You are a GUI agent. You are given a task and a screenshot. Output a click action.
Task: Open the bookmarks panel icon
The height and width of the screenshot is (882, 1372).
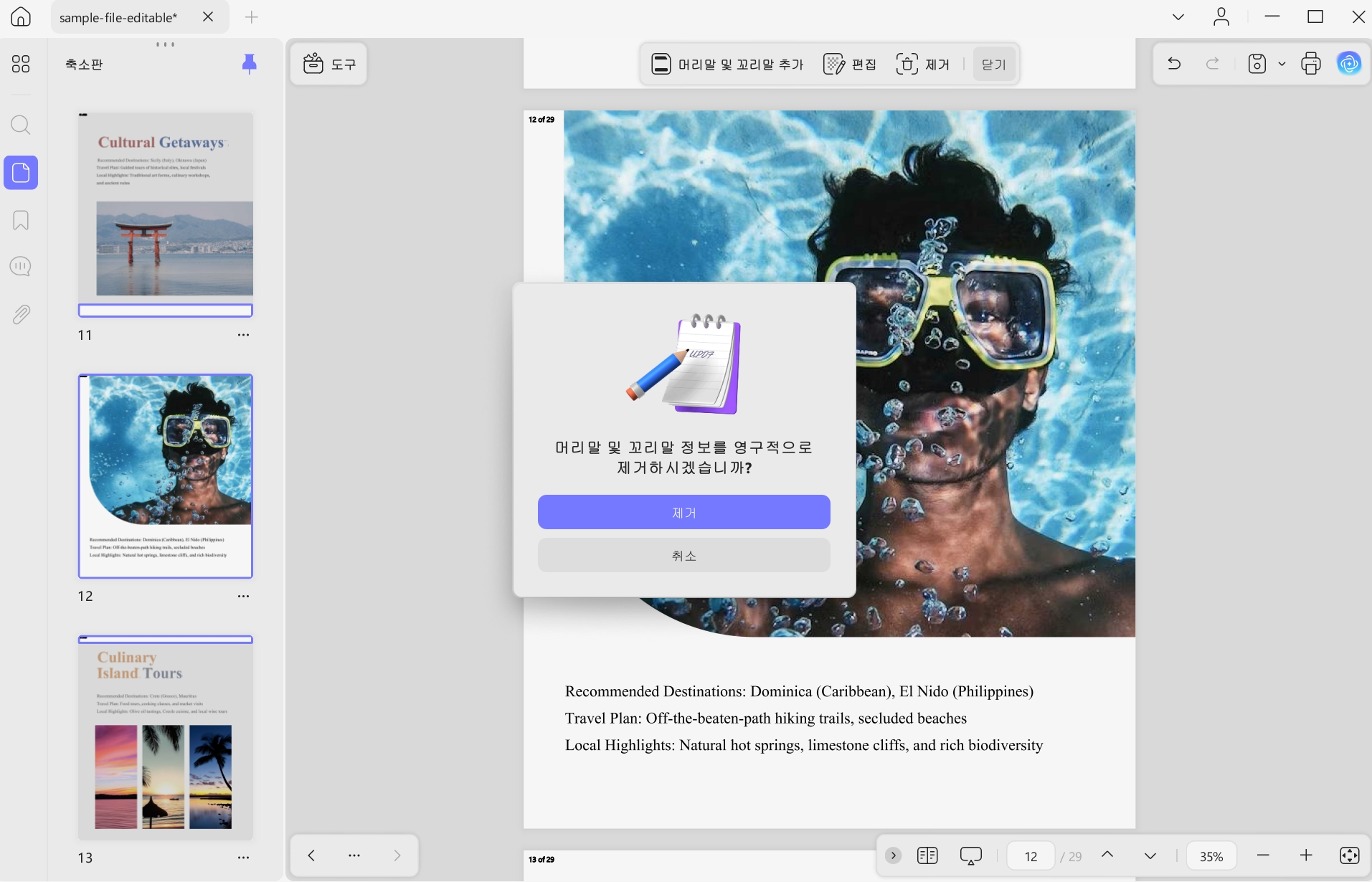[x=21, y=220]
